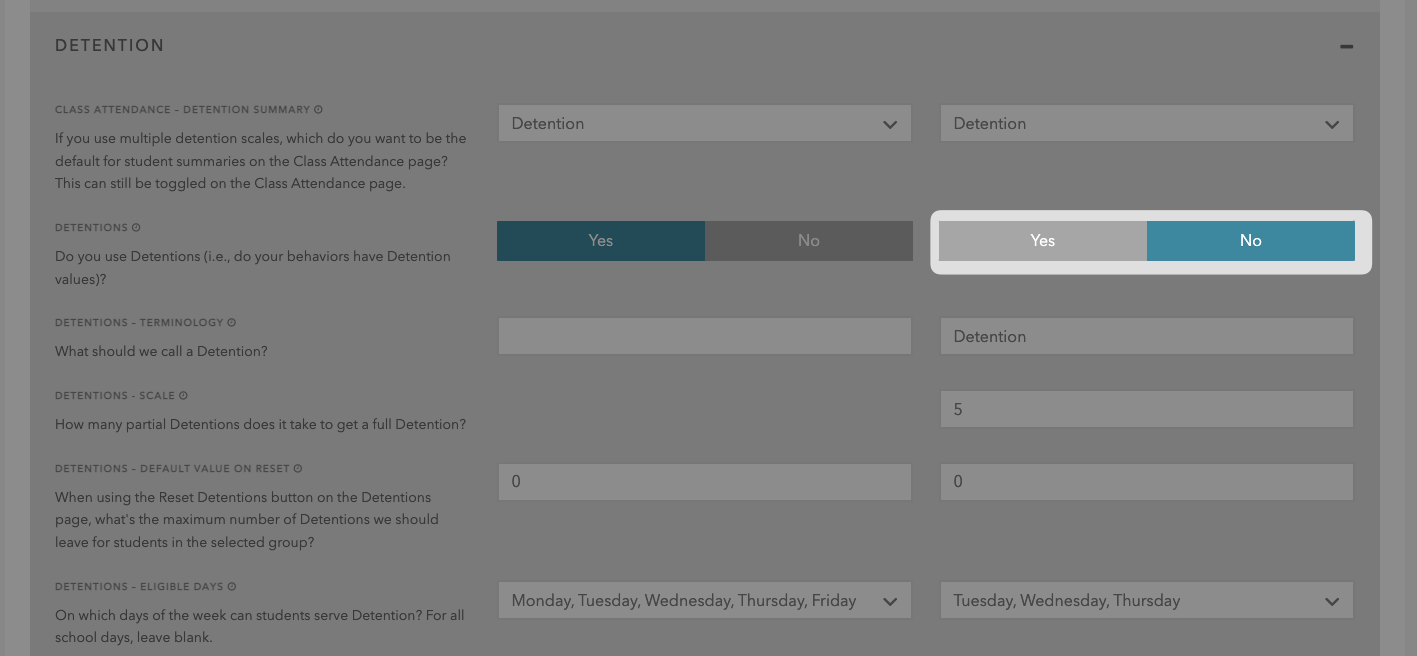The width and height of the screenshot is (1417, 656).
Task: Click the Terminology field containing Detention
Action: pyautogui.click(x=1146, y=337)
